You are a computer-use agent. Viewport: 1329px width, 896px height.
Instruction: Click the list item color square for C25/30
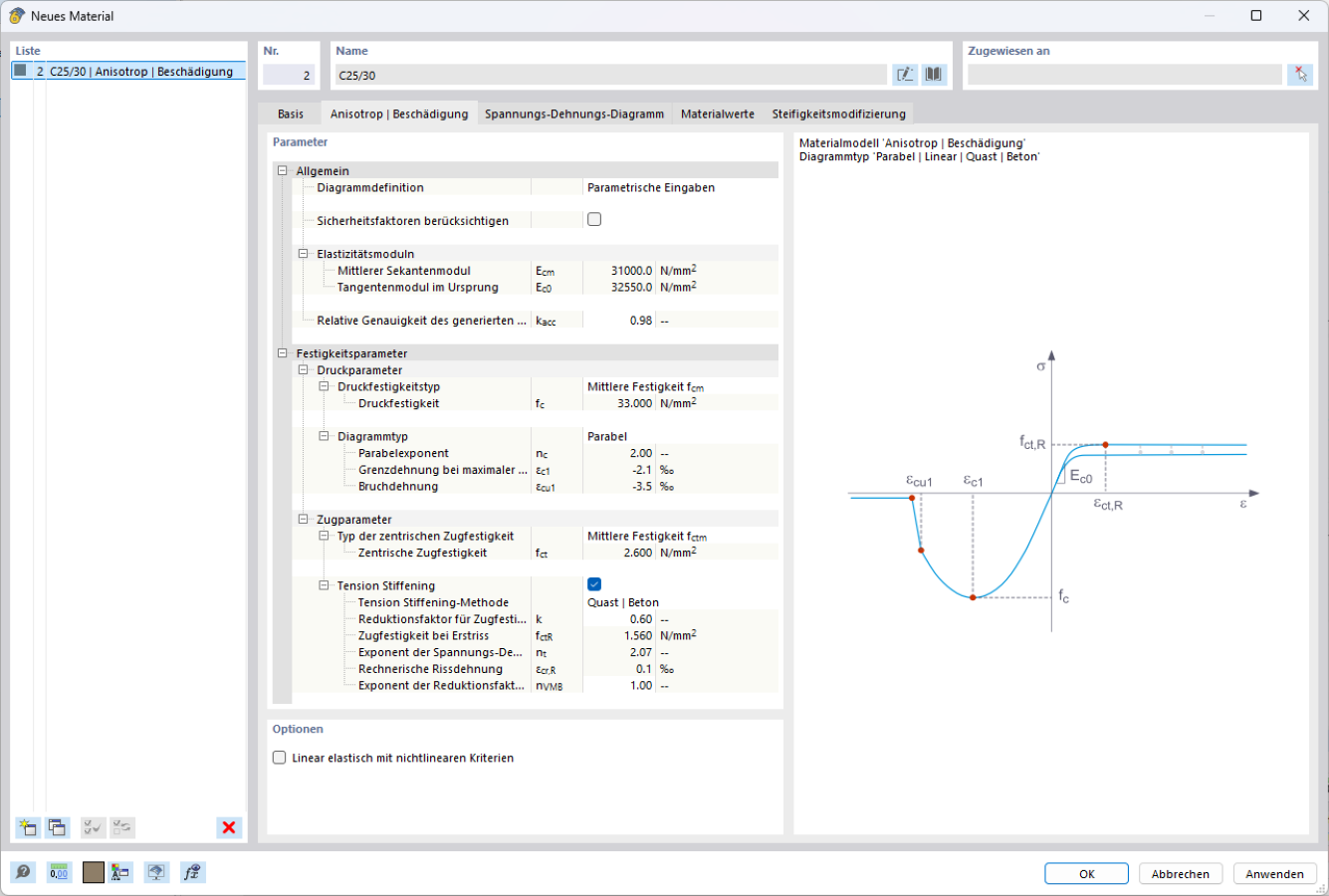(20, 71)
